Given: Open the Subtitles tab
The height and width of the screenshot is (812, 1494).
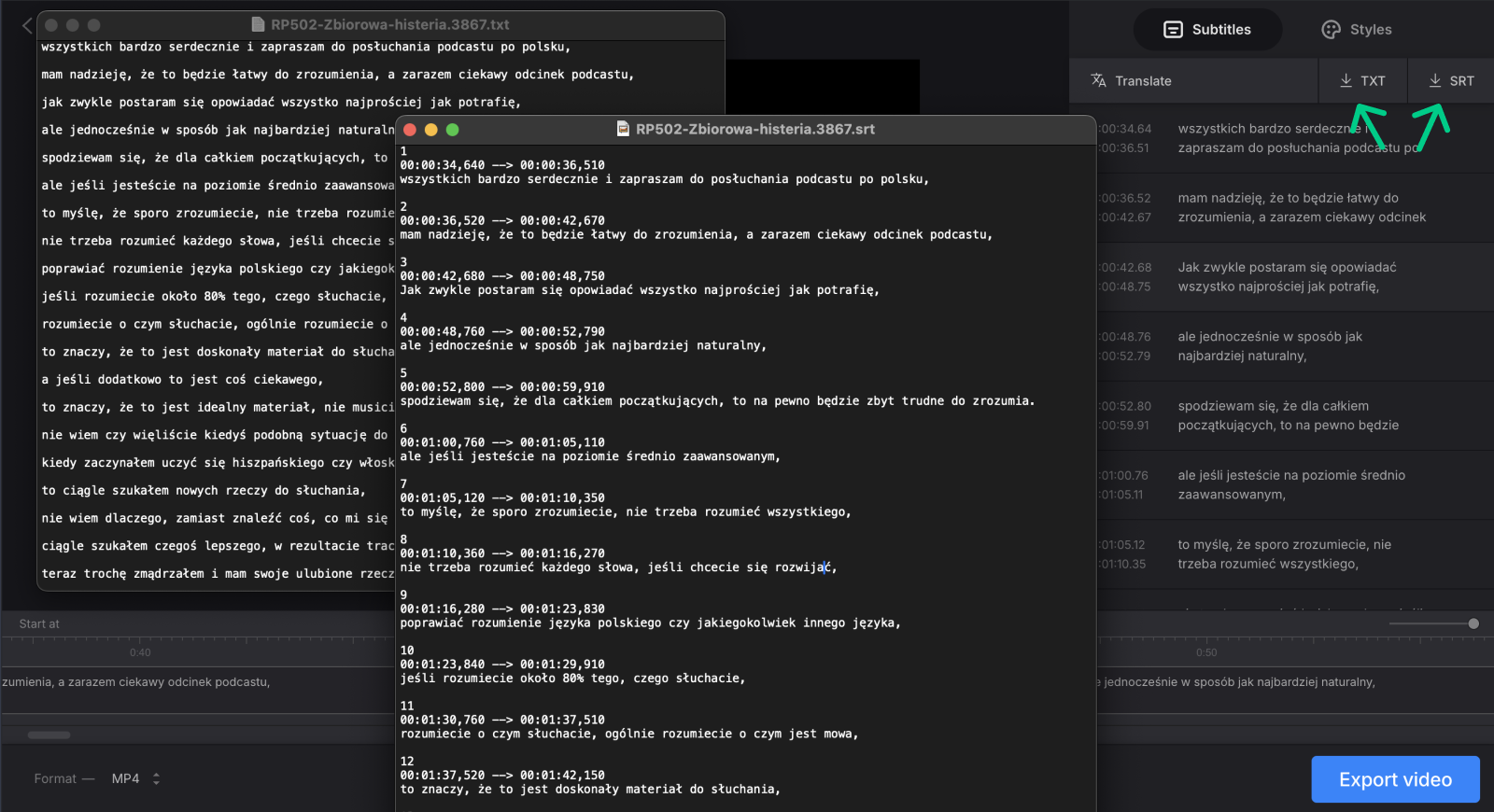Looking at the screenshot, I should [1207, 30].
